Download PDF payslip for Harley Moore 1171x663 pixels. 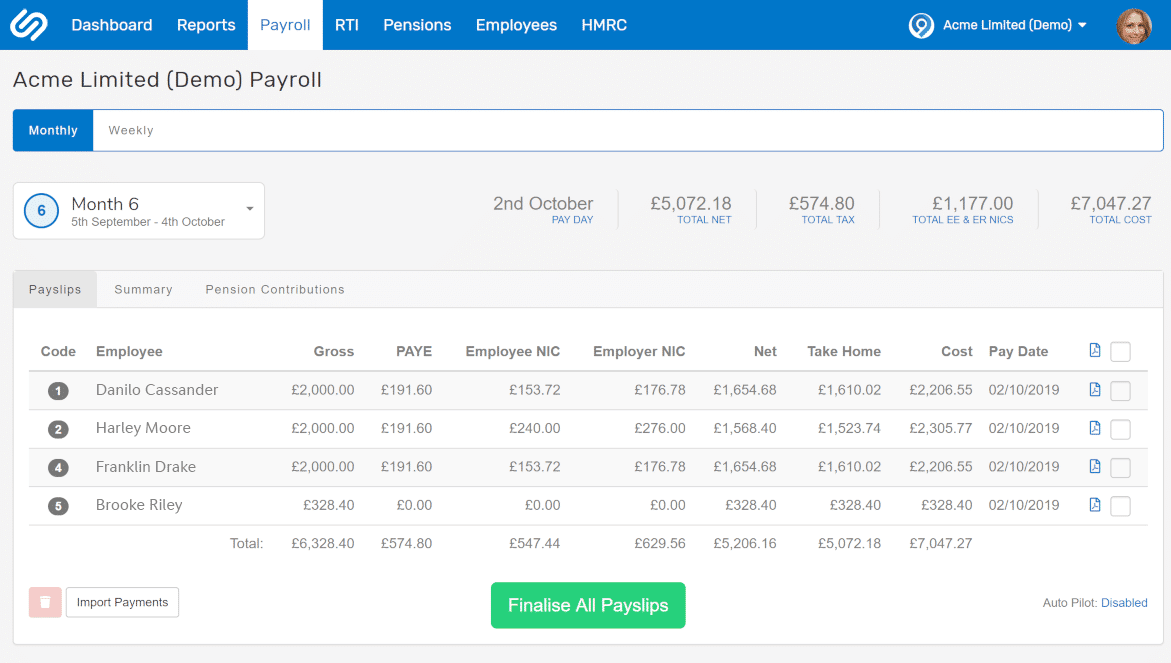[1095, 428]
